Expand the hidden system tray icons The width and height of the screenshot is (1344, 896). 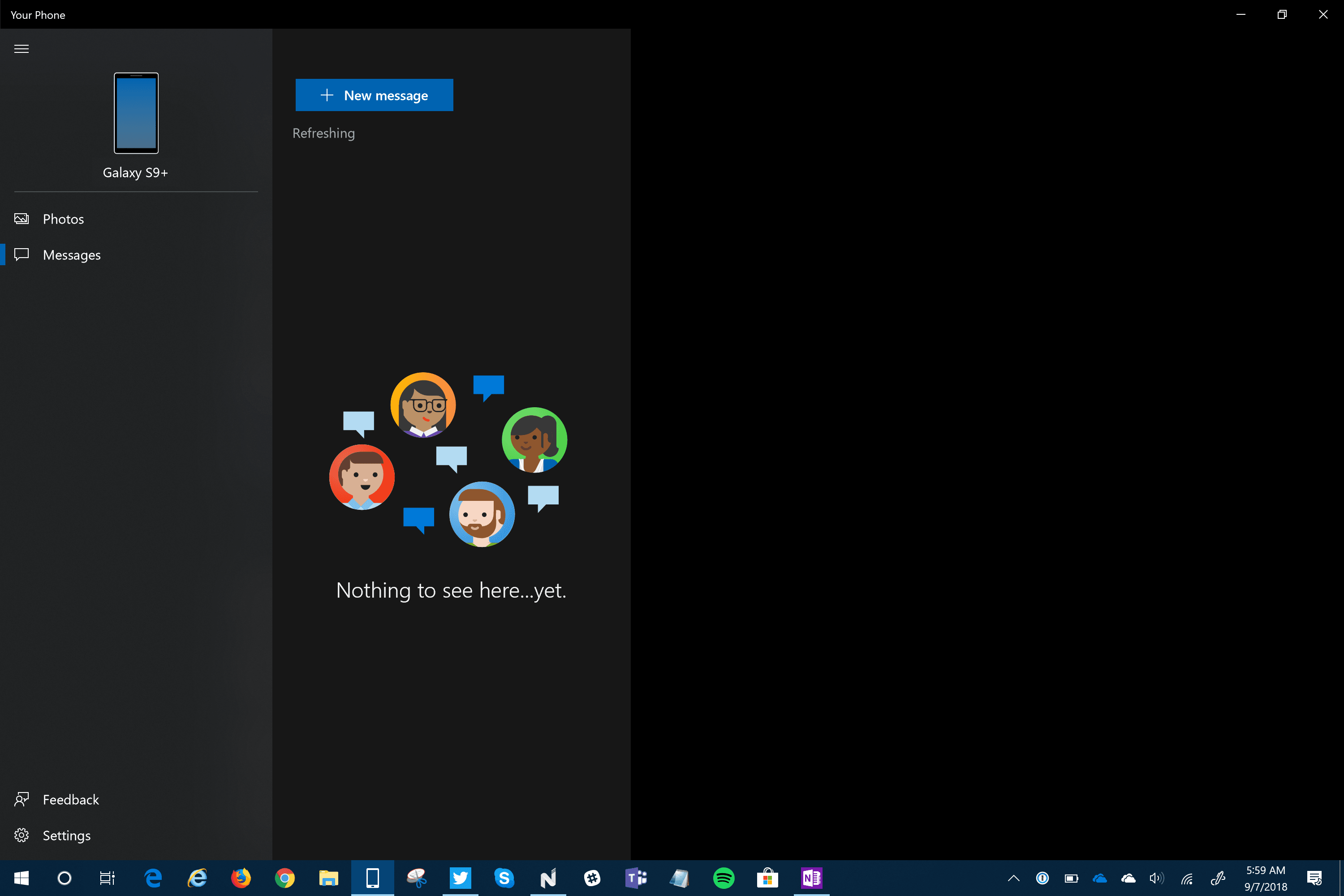click(x=1014, y=878)
